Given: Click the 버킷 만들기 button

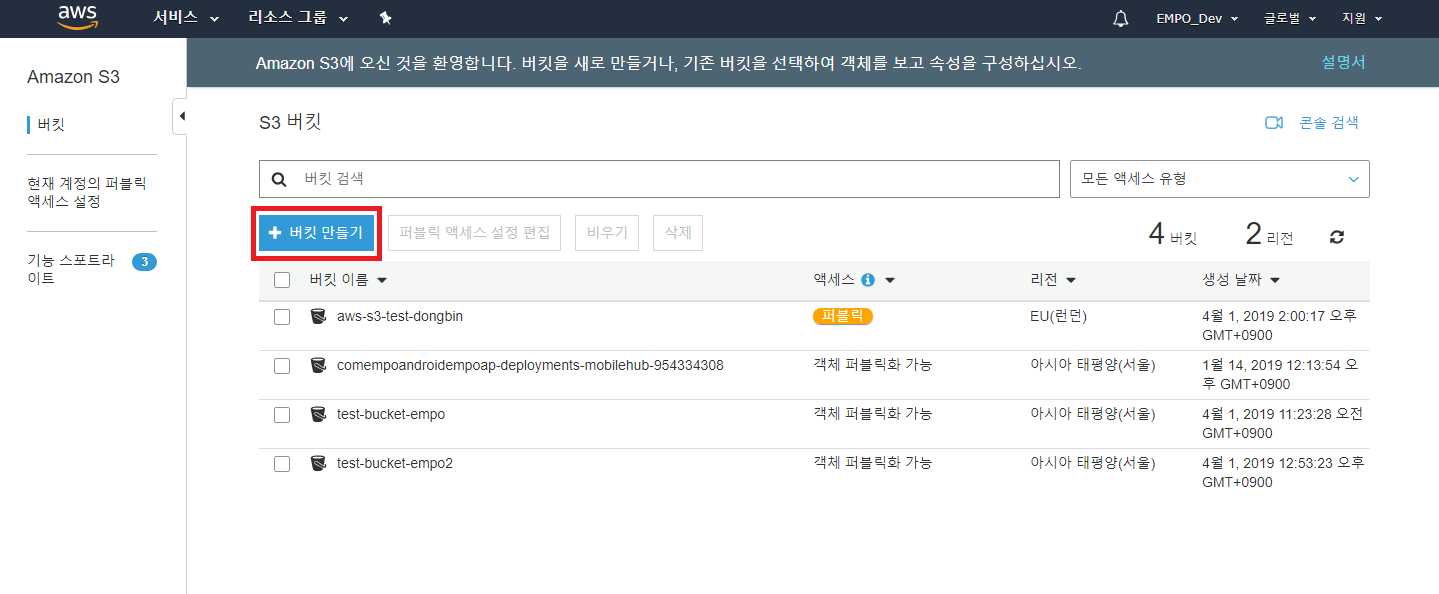Looking at the screenshot, I should point(316,232).
